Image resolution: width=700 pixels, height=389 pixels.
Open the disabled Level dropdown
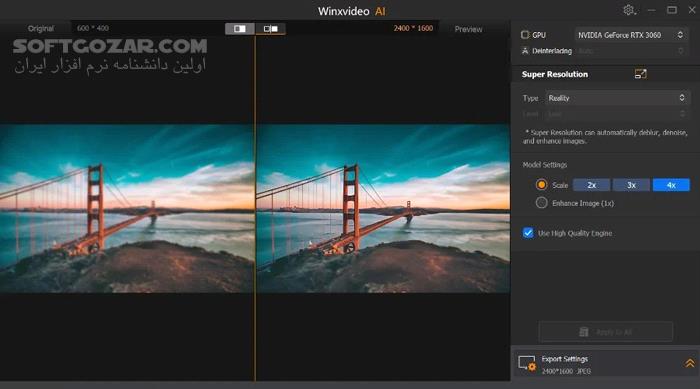(x=617, y=114)
